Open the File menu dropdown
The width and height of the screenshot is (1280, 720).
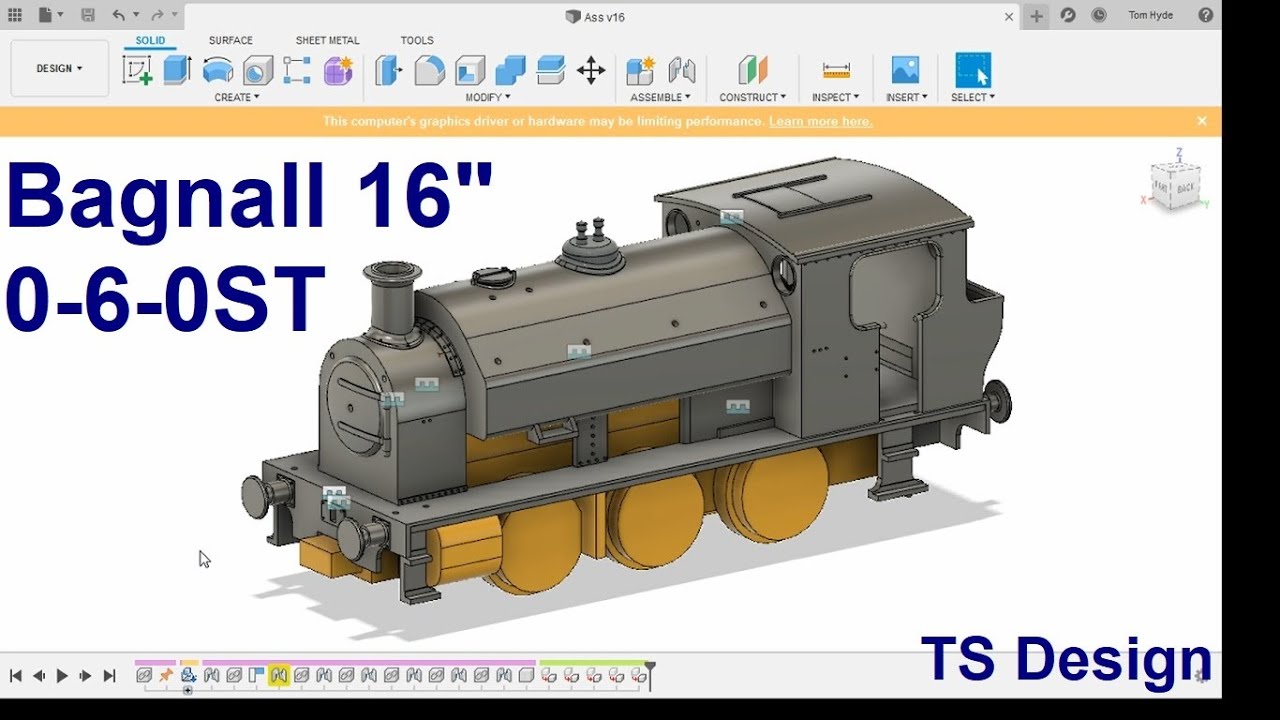(50, 15)
